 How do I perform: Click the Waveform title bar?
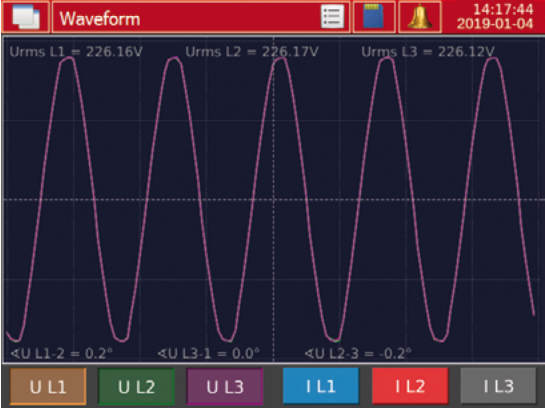click(x=201, y=17)
